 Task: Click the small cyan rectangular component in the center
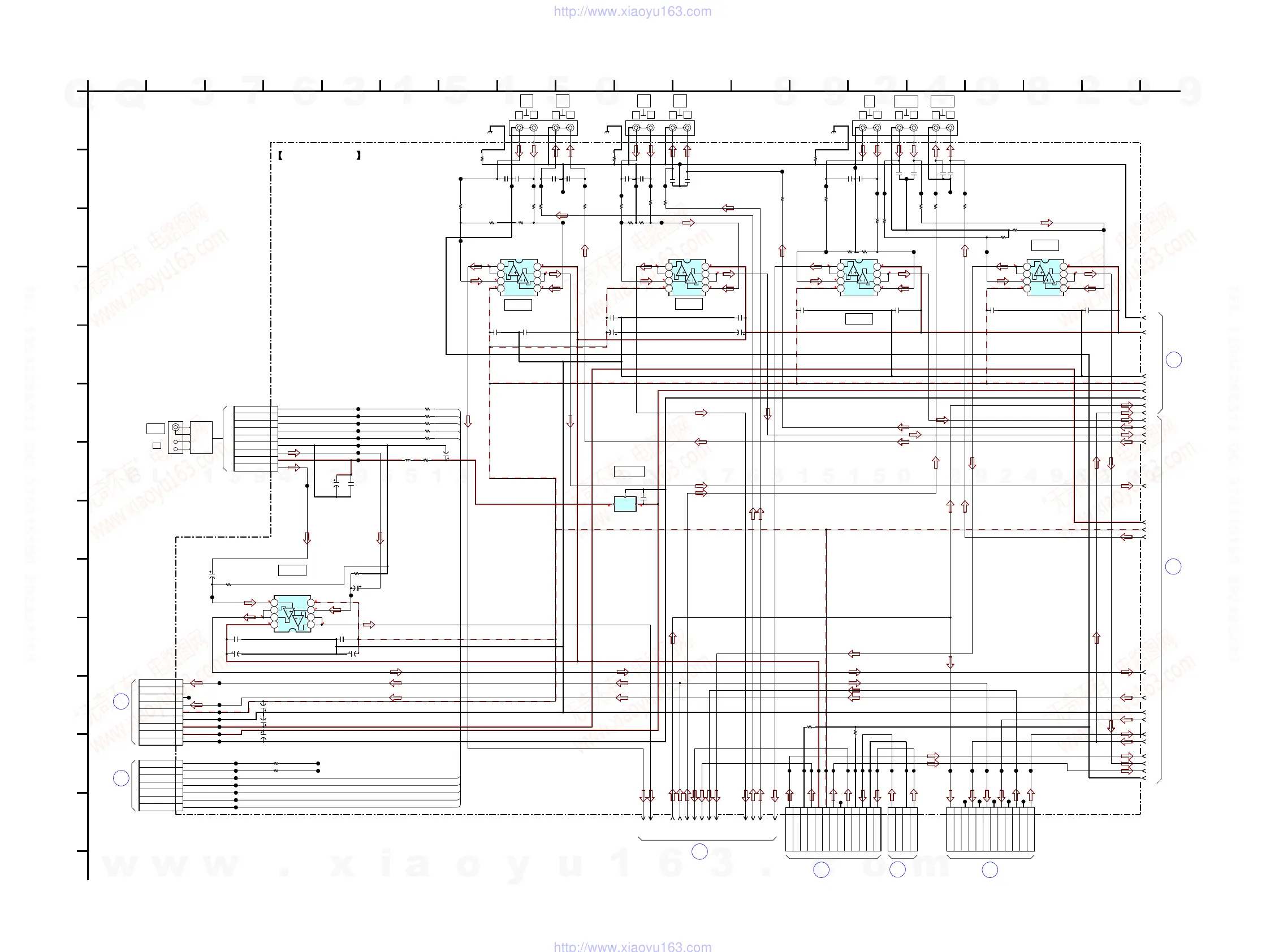[624, 504]
